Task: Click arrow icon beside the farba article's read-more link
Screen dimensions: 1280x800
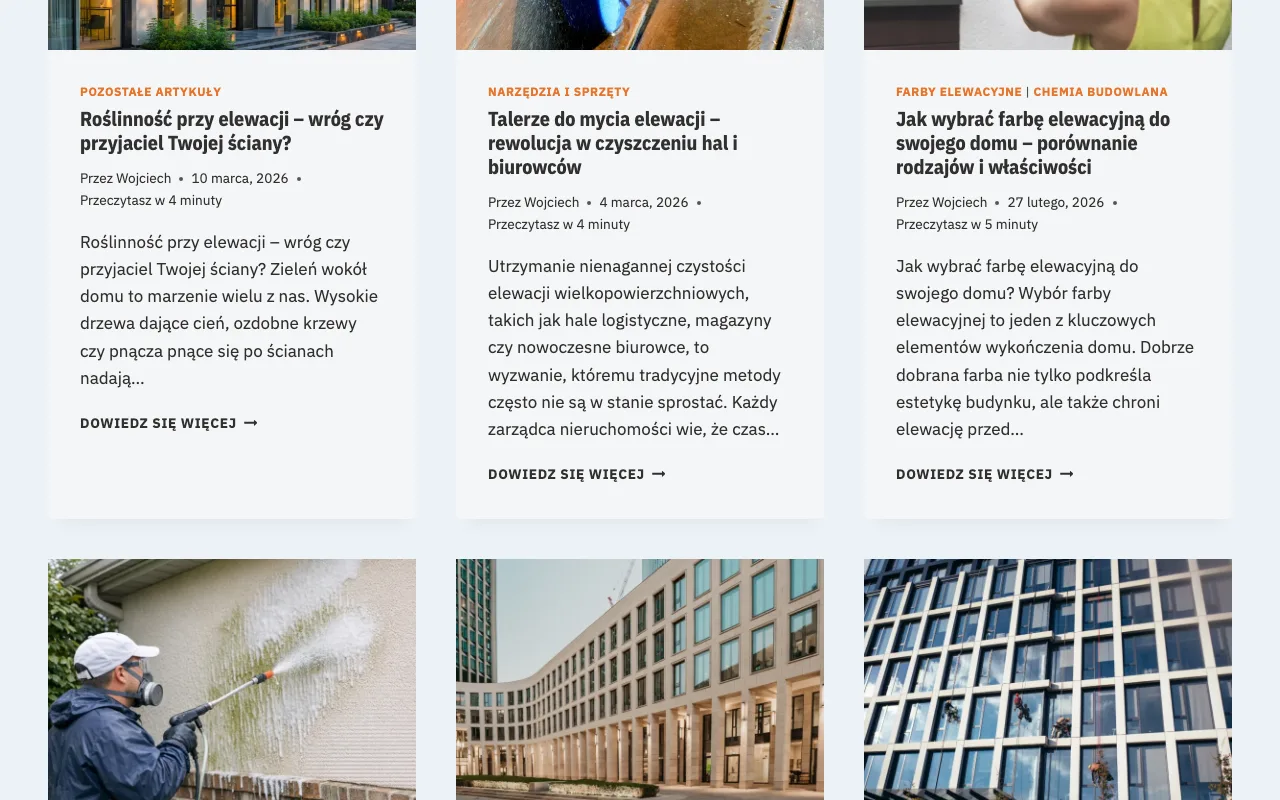Action: point(1067,474)
